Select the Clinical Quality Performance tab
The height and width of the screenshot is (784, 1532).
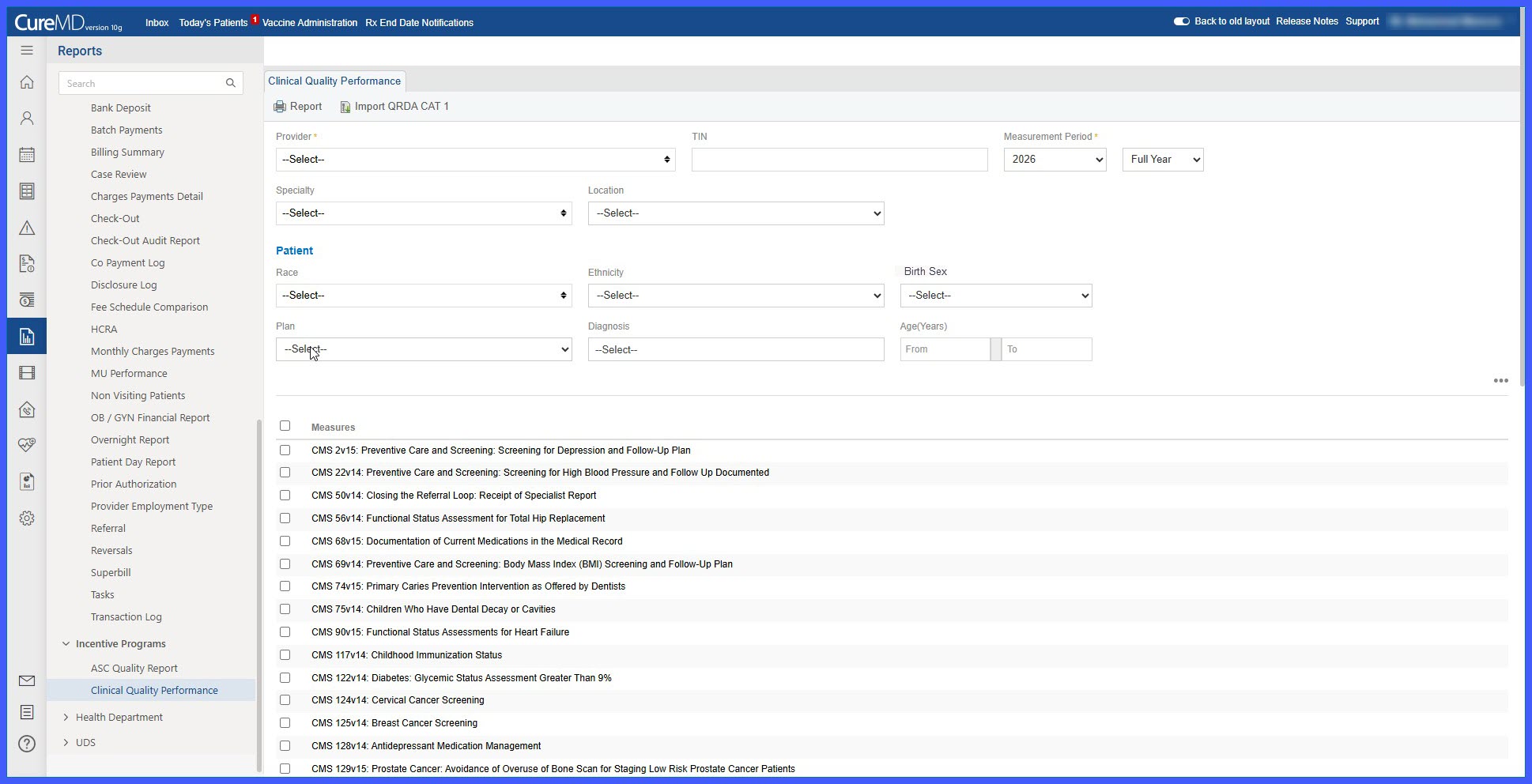pos(334,81)
